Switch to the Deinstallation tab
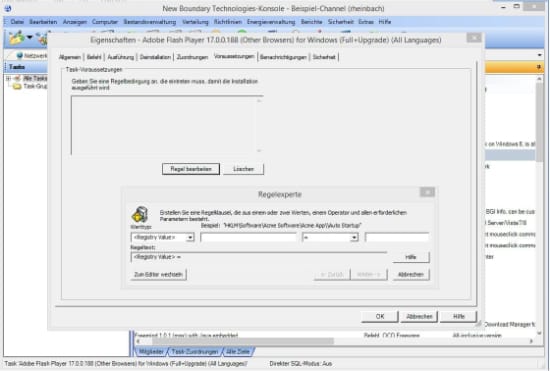This screenshot has height=371, width=550. (x=155, y=57)
